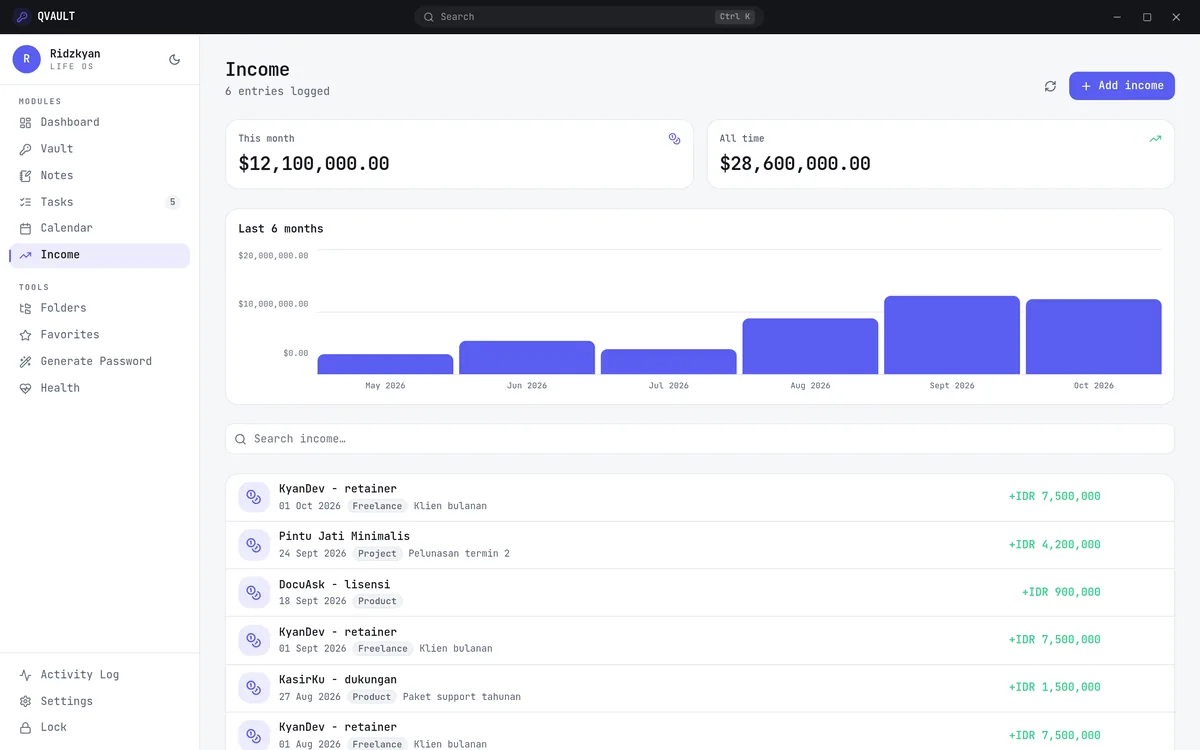
Task: Click the Health heart icon
Action: coord(26,388)
